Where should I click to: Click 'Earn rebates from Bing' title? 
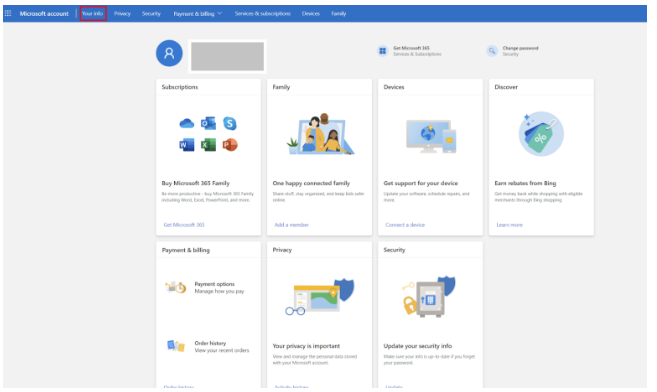[x=525, y=183]
